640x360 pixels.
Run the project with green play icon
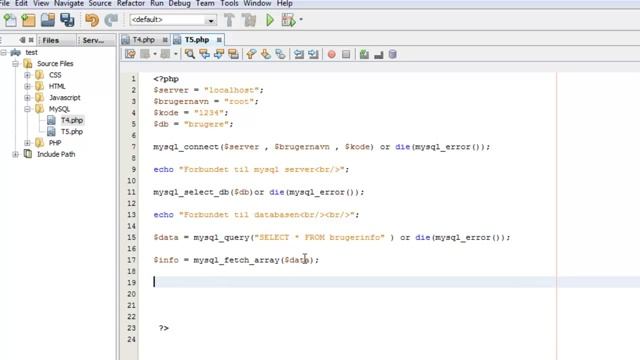(x=270, y=20)
